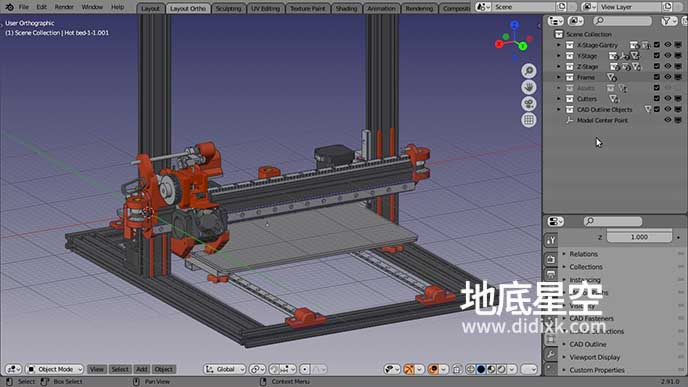Expand CAD Outline Objects collection
The height and width of the screenshot is (387, 688).
click(x=559, y=109)
